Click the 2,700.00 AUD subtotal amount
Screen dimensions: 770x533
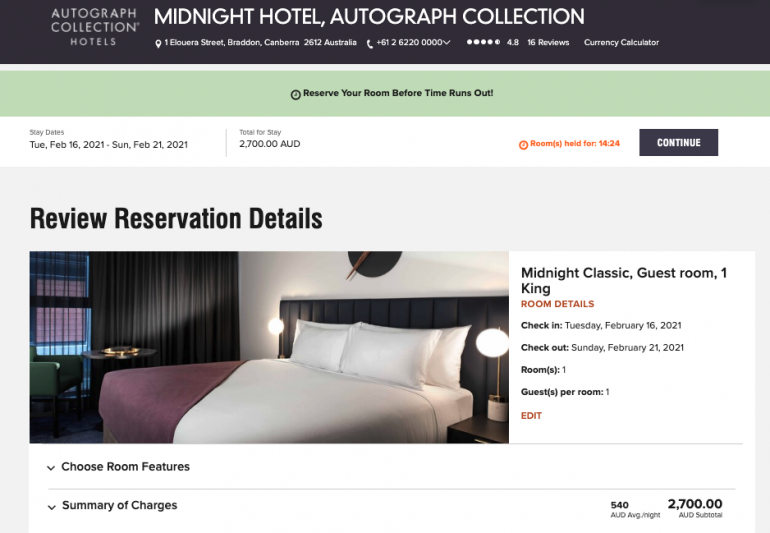pos(695,504)
